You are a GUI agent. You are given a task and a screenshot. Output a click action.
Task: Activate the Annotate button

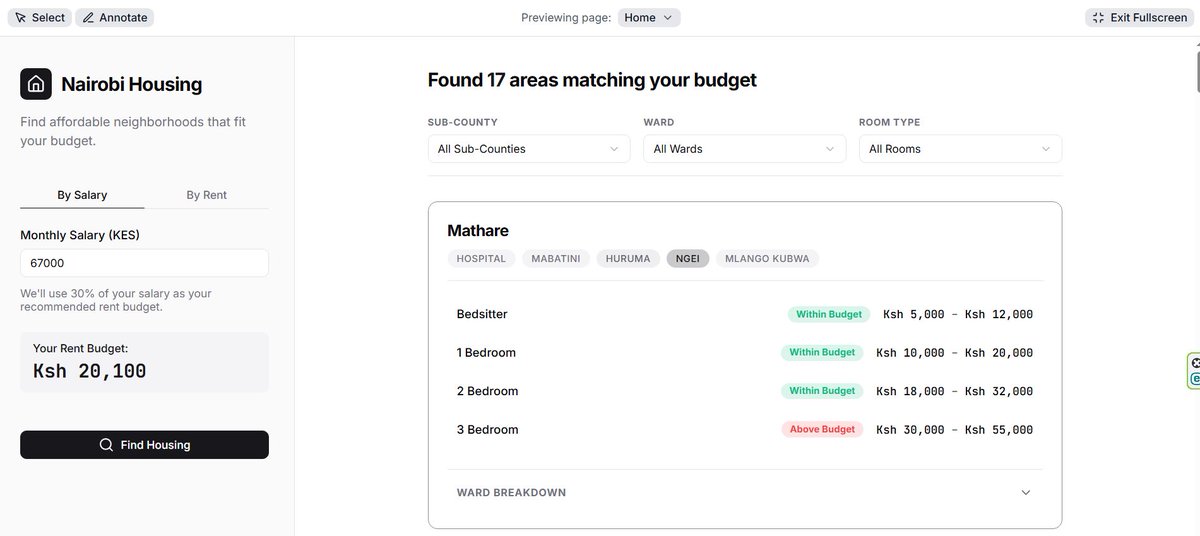[x=114, y=18]
